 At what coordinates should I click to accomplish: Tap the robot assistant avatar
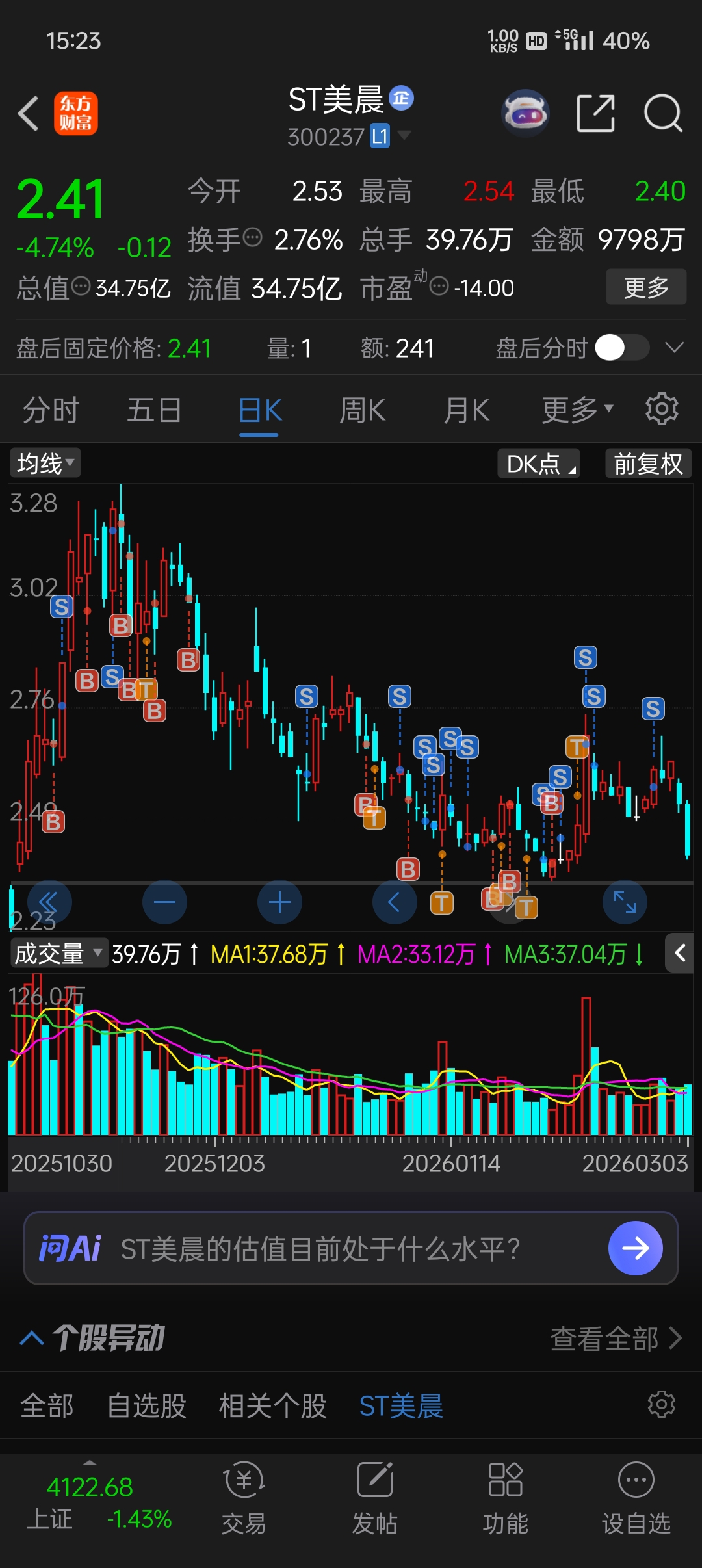[x=526, y=113]
